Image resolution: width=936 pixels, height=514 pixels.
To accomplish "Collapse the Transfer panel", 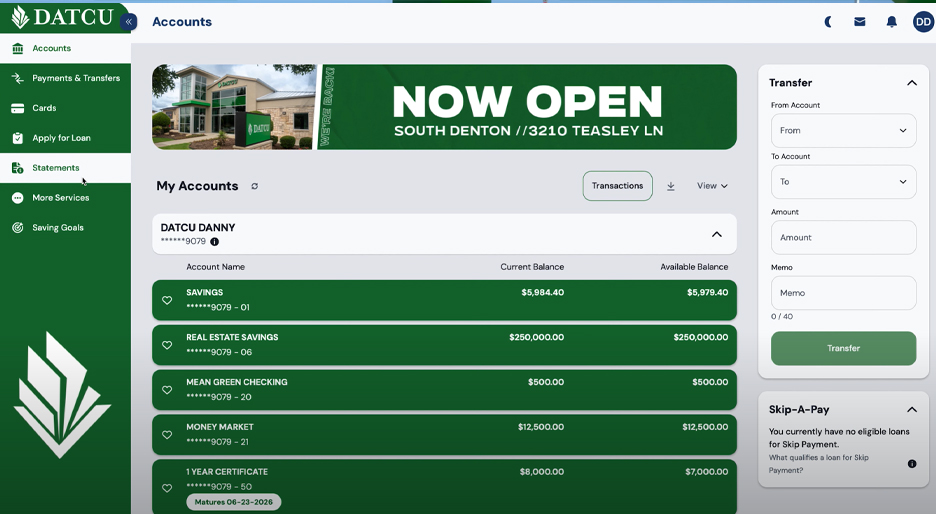I will point(912,83).
